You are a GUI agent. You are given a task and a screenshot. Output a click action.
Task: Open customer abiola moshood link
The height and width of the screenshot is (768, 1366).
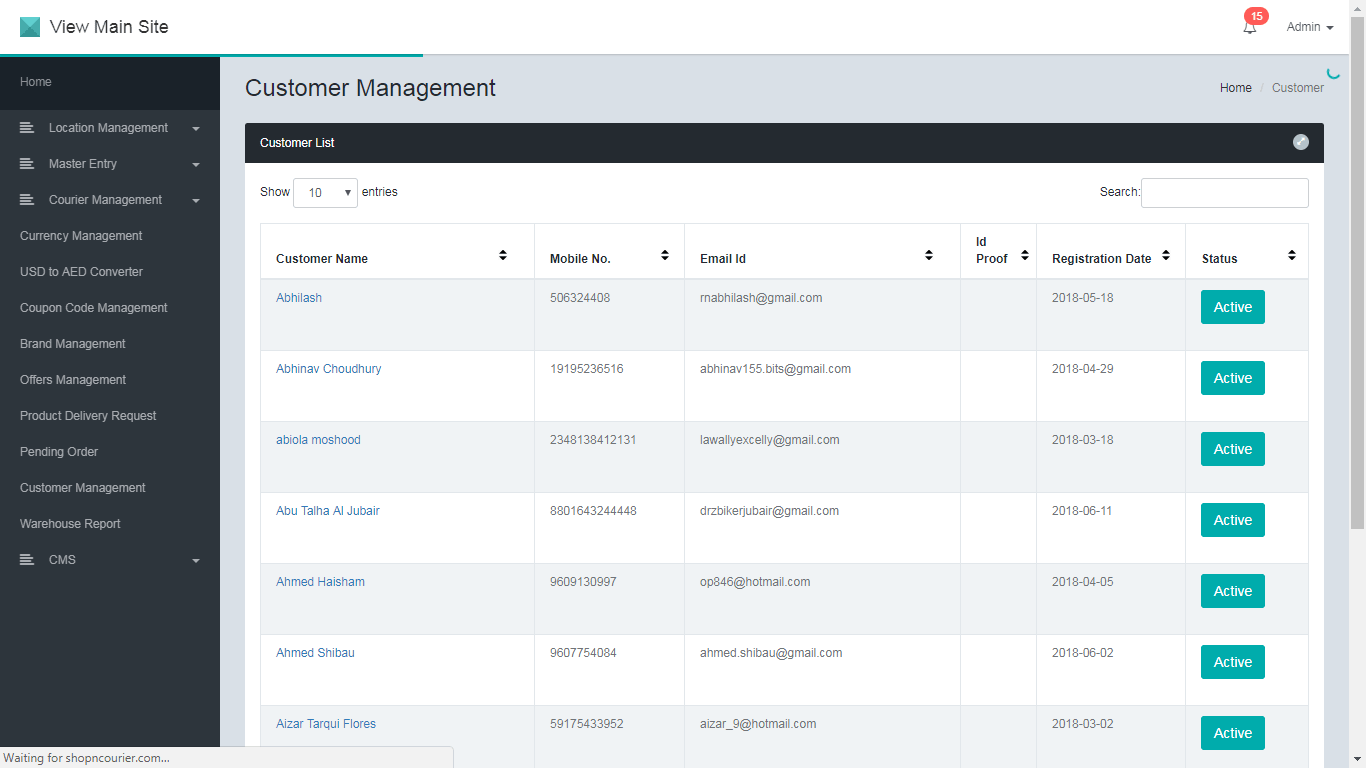click(x=318, y=440)
